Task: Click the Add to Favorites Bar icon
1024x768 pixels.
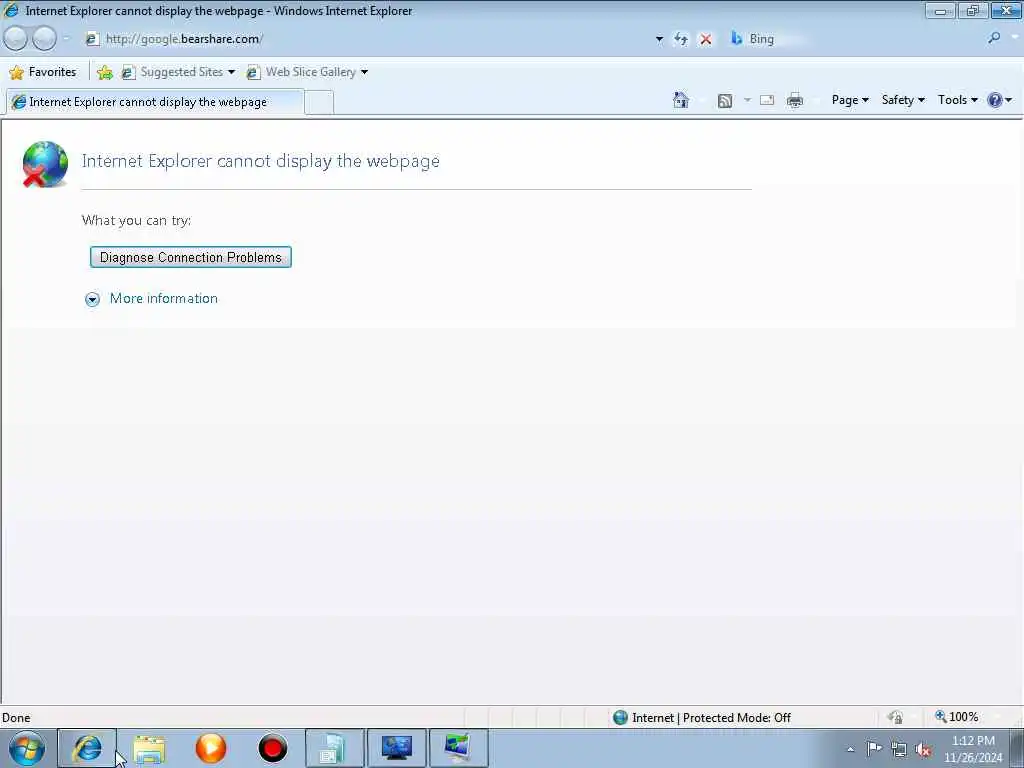Action: [x=104, y=72]
